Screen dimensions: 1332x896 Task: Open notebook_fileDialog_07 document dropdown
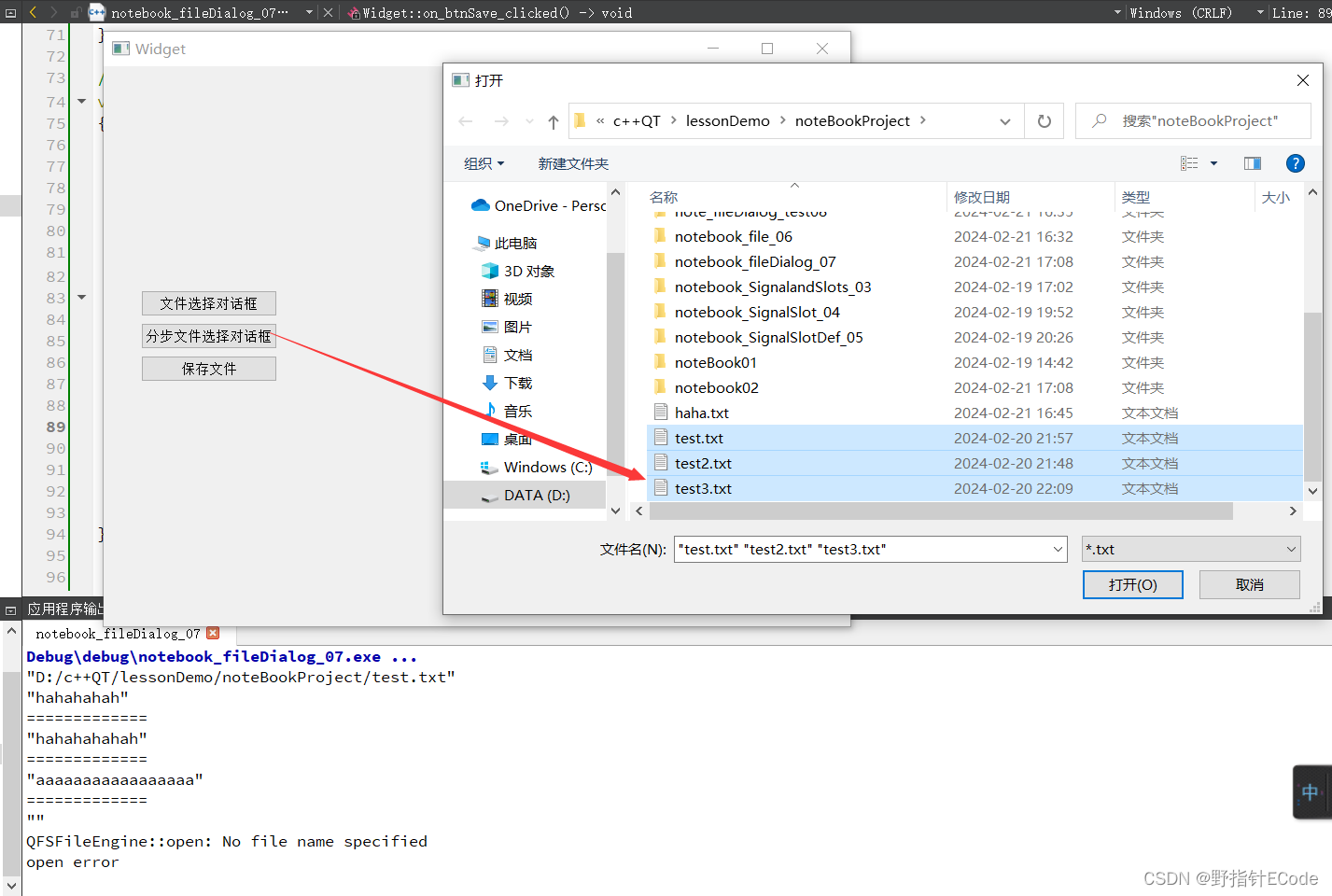(309, 12)
